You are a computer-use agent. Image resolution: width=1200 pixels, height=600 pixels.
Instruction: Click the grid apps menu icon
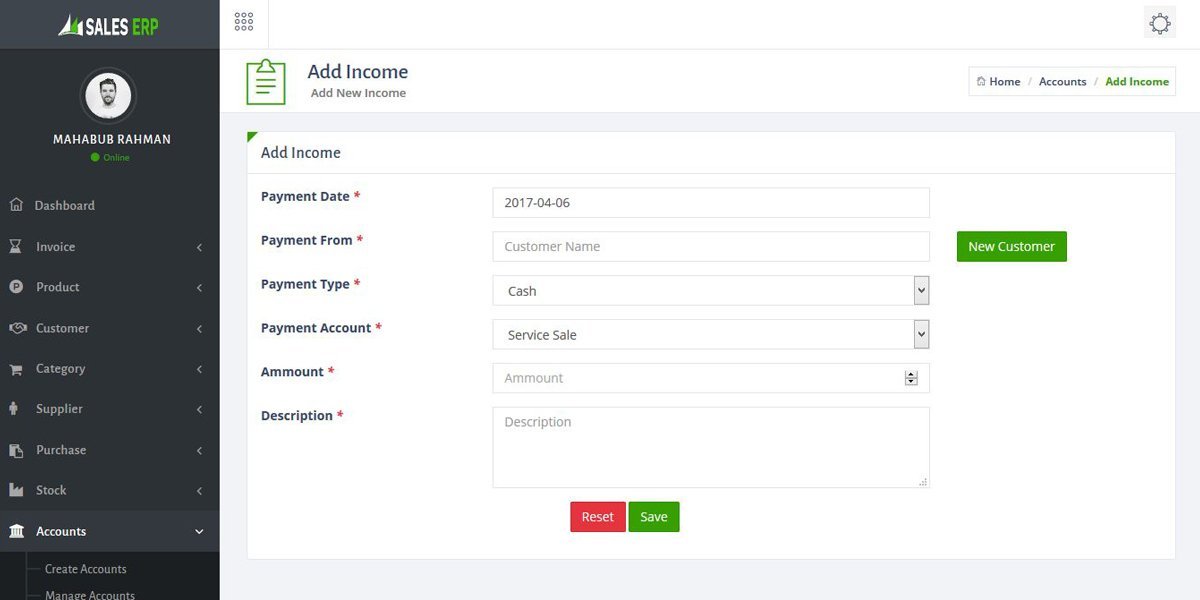click(243, 22)
